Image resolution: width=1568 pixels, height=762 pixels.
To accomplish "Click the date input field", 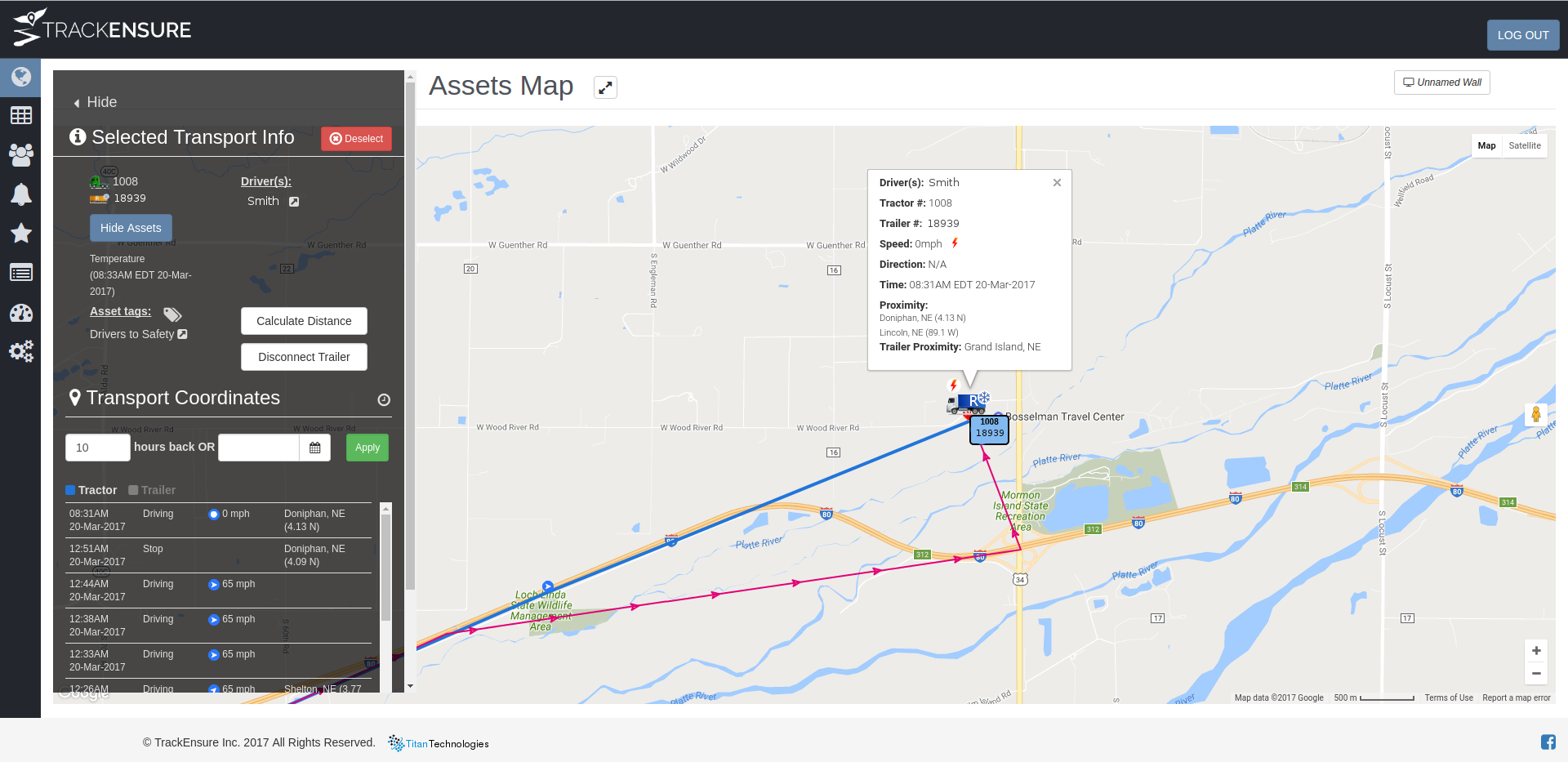I will click(x=259, y=448).
